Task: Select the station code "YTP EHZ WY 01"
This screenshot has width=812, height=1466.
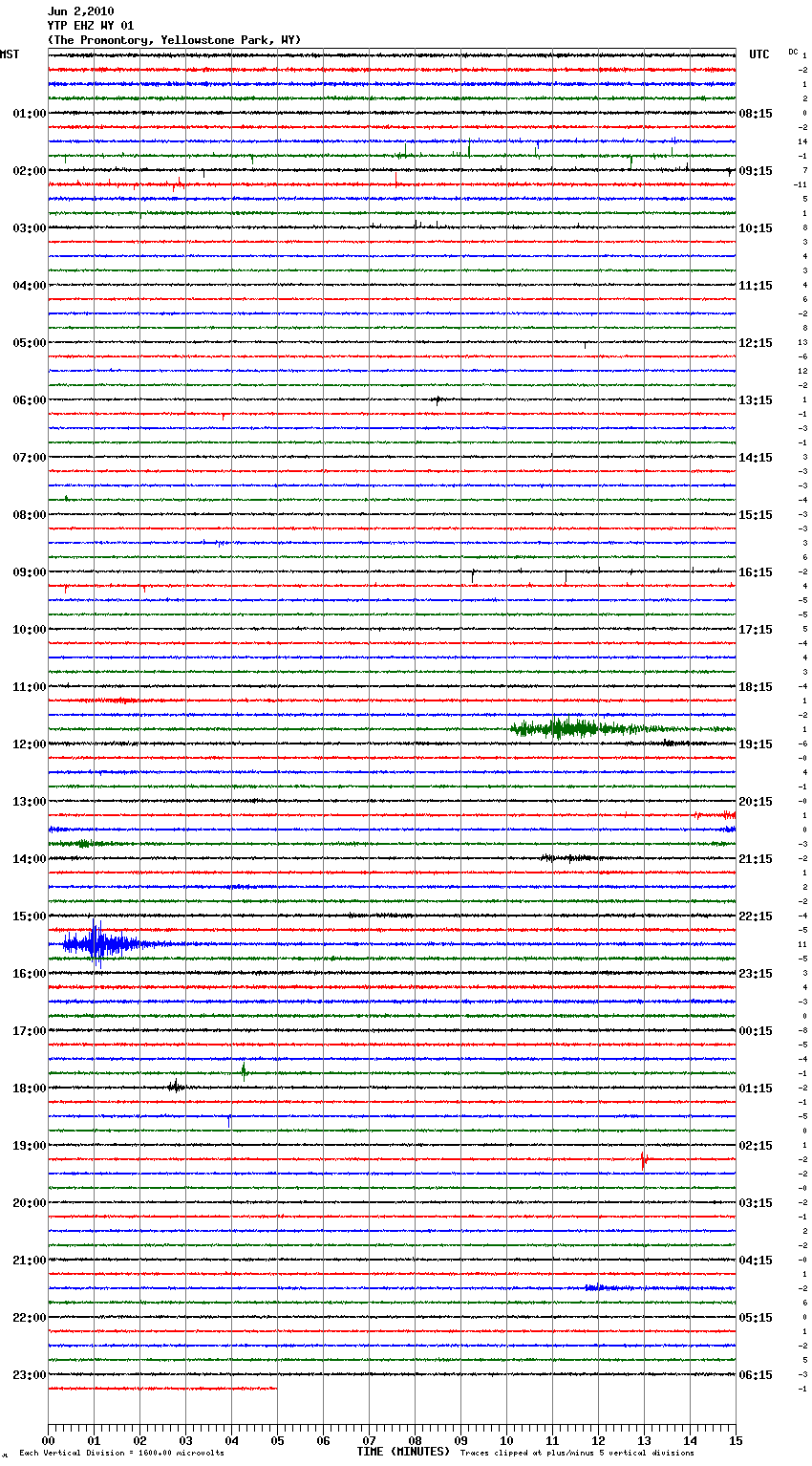Action: (x=91, y=26)
